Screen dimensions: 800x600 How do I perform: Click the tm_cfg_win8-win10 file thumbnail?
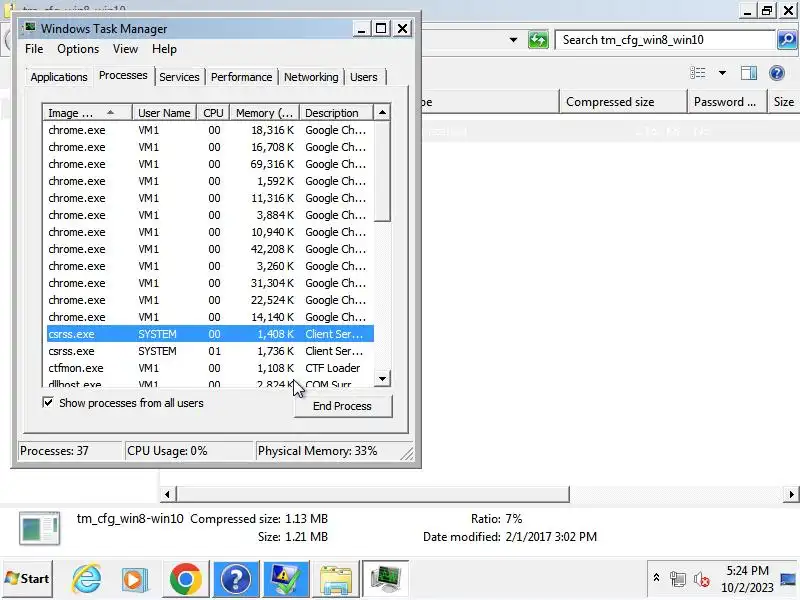(40, 528)
